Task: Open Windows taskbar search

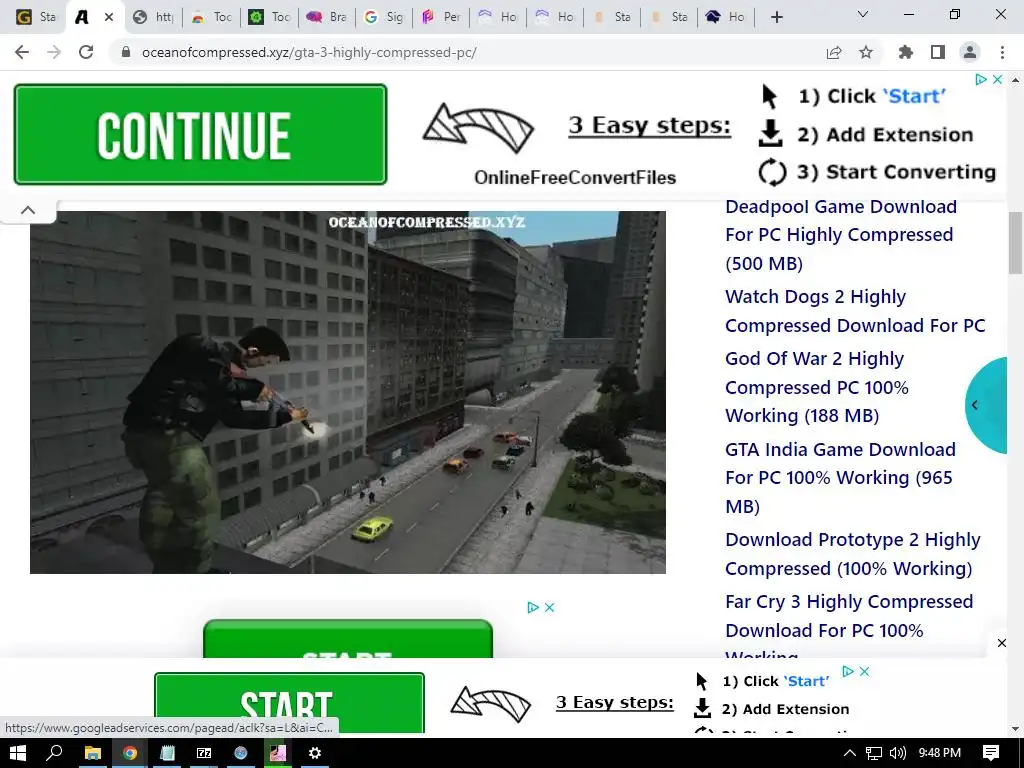Action: pyautogui.click(x=54, y=753)
